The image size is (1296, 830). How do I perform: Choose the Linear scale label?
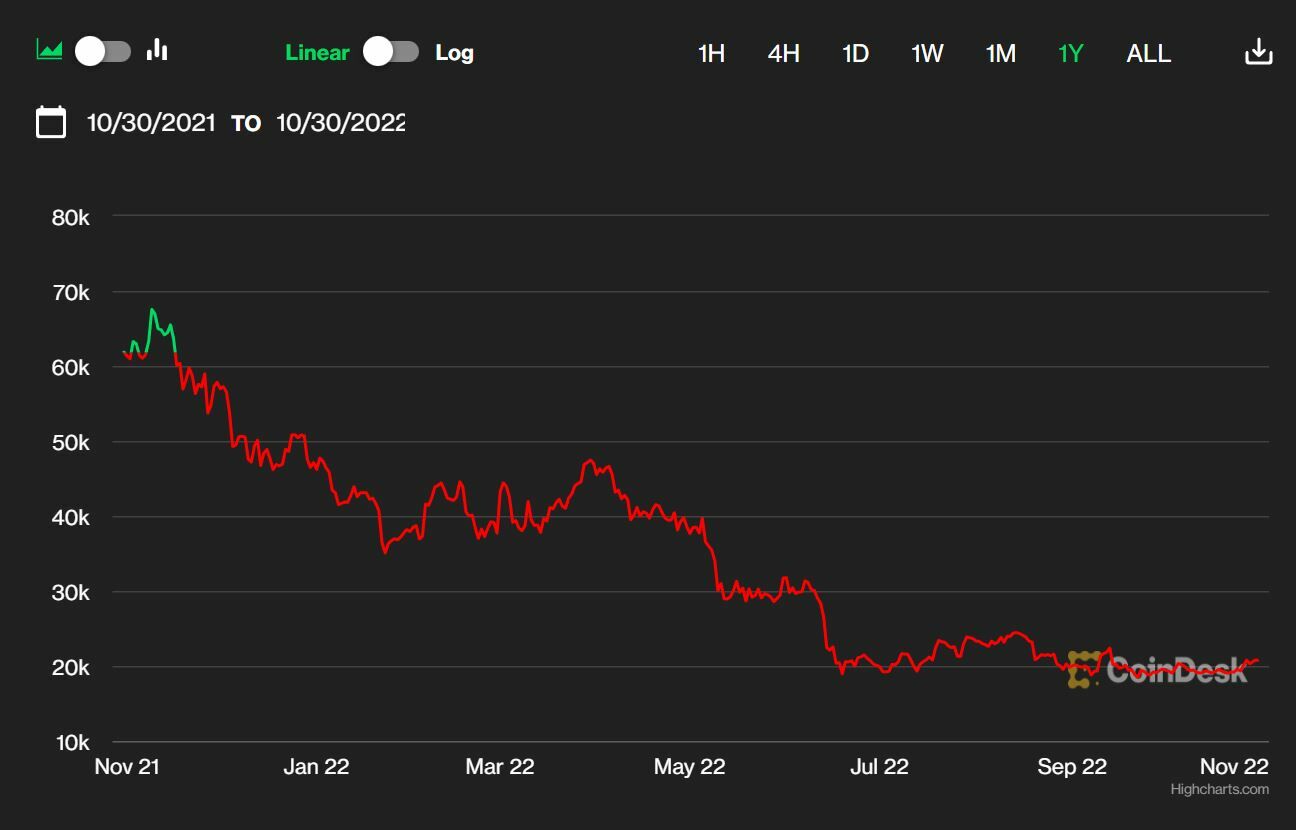tap(318, 53)
